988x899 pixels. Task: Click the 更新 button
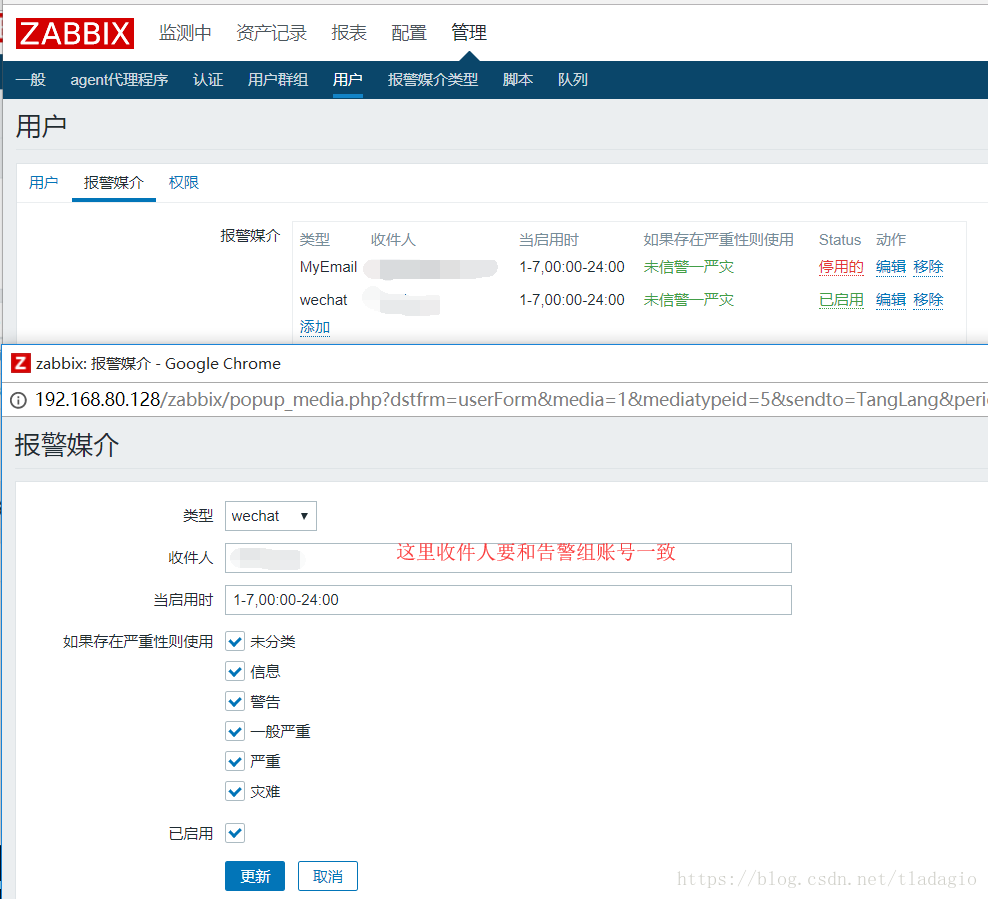pos(255,876)
